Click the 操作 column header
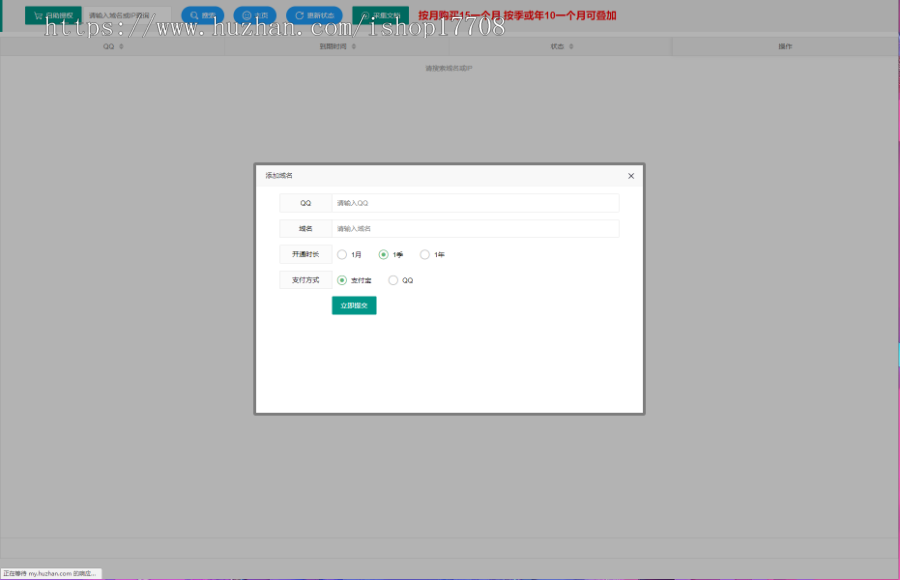 point(785,47)
